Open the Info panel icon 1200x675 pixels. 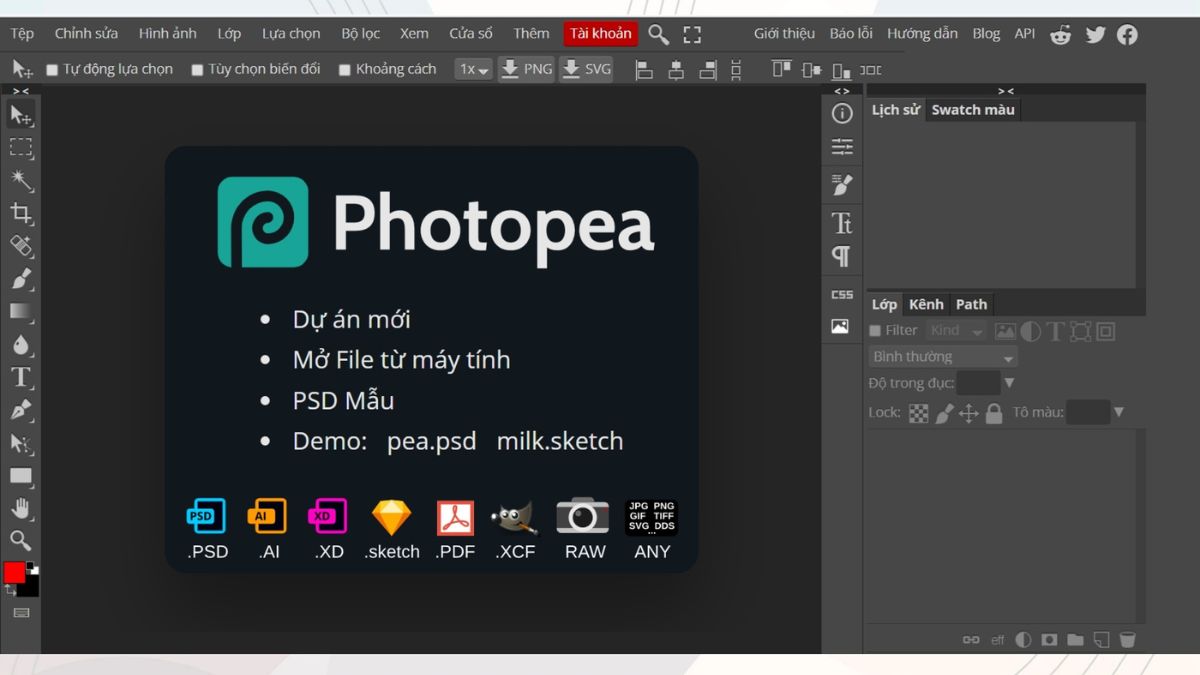[842, 113]
